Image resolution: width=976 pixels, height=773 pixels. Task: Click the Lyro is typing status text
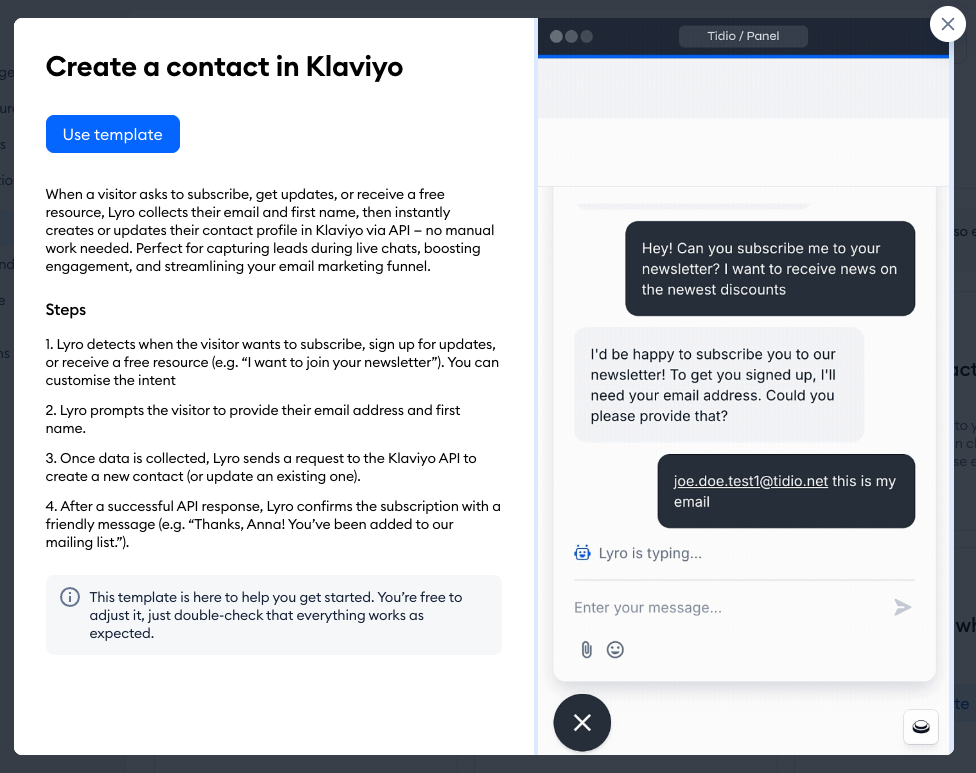pos(650,553)
